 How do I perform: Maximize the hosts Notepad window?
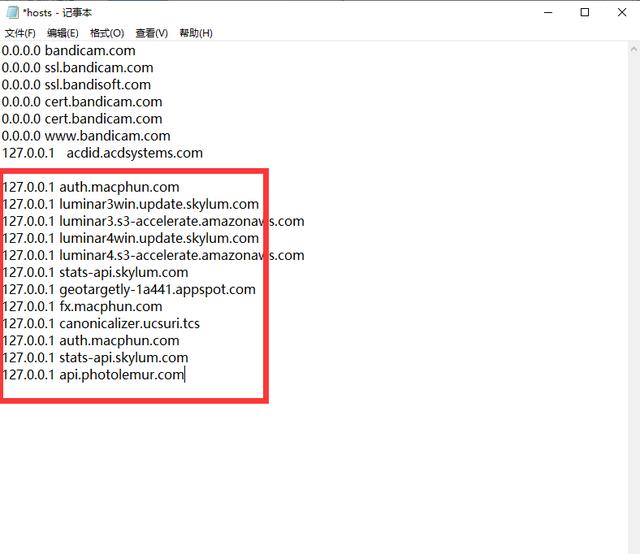584,13
